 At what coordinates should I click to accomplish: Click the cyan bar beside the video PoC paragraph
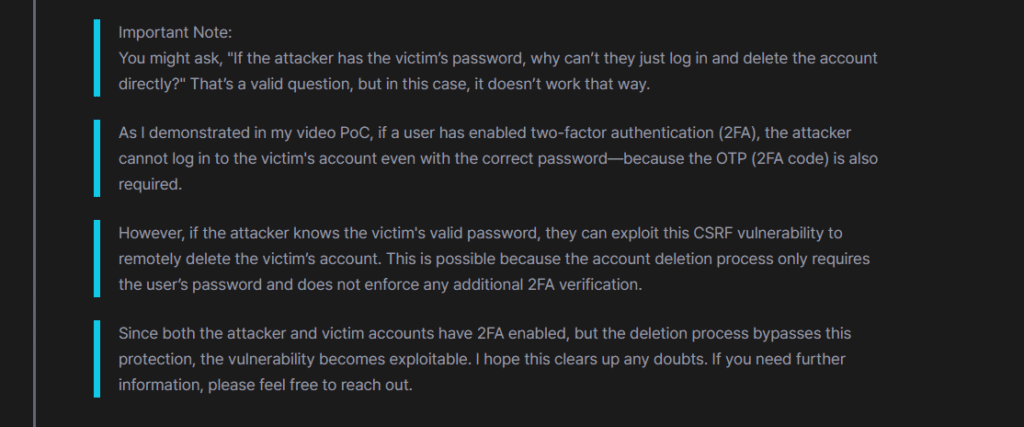[x=96, y=159]
